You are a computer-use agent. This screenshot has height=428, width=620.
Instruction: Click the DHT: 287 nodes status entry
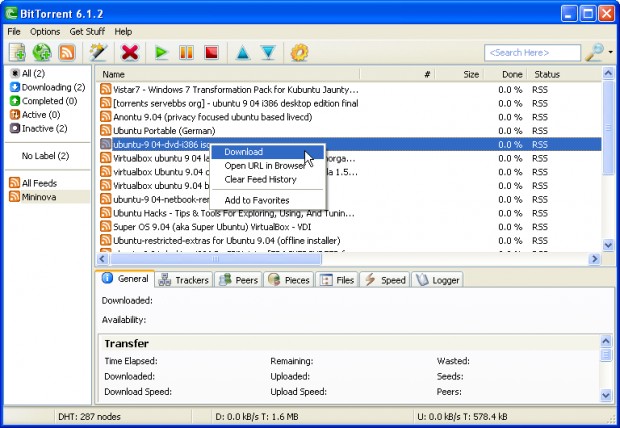pyautogui.click(x=89, y=417)
